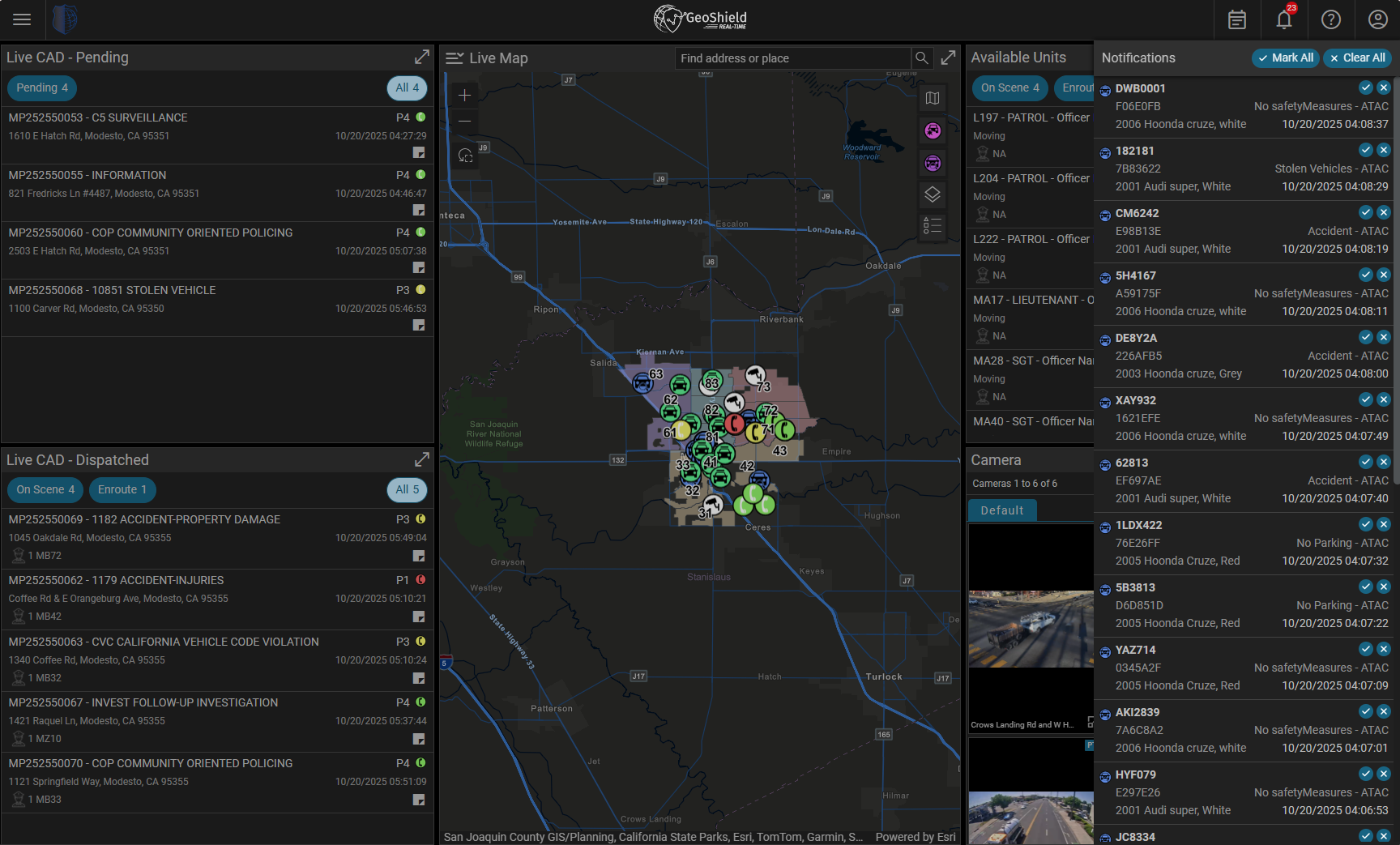Open the map layers list
This screenshot has width=1400, height=845.
(933, 194)
